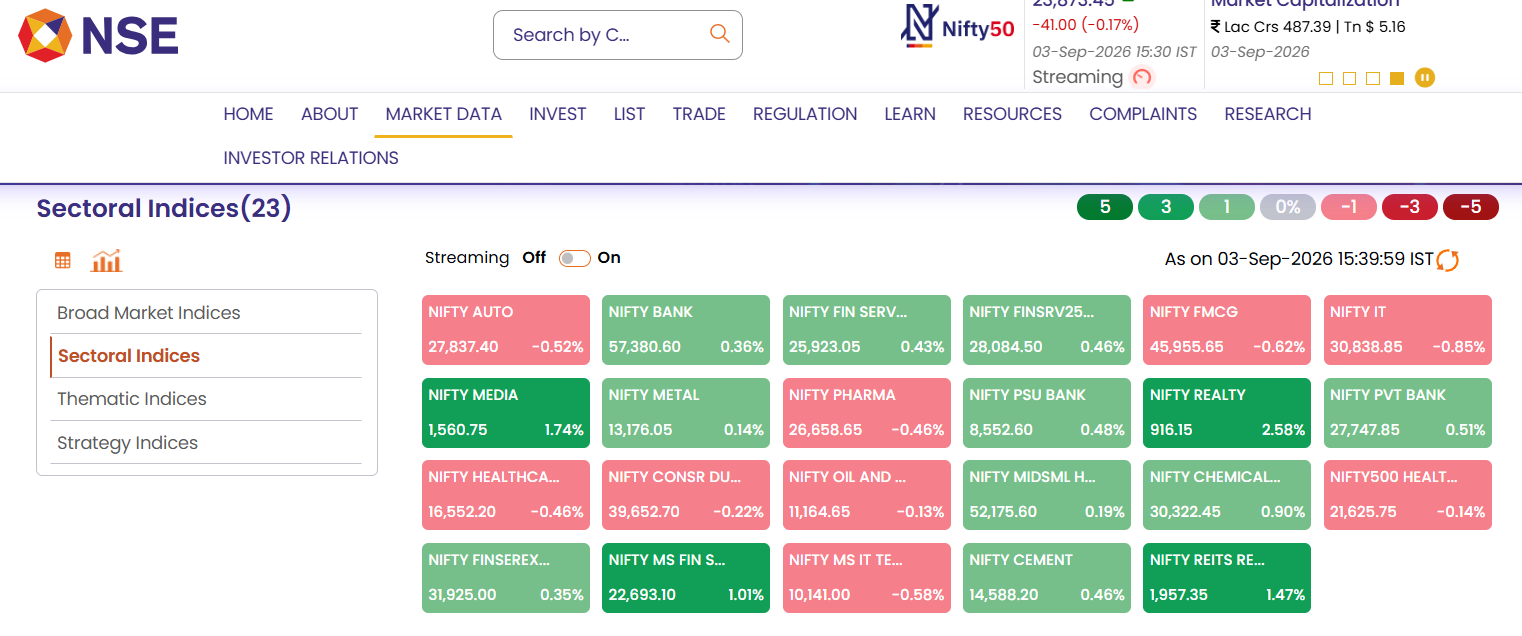
Task: Open the NIFTY PHARMA tile
Action: click(x=867, y=412)
